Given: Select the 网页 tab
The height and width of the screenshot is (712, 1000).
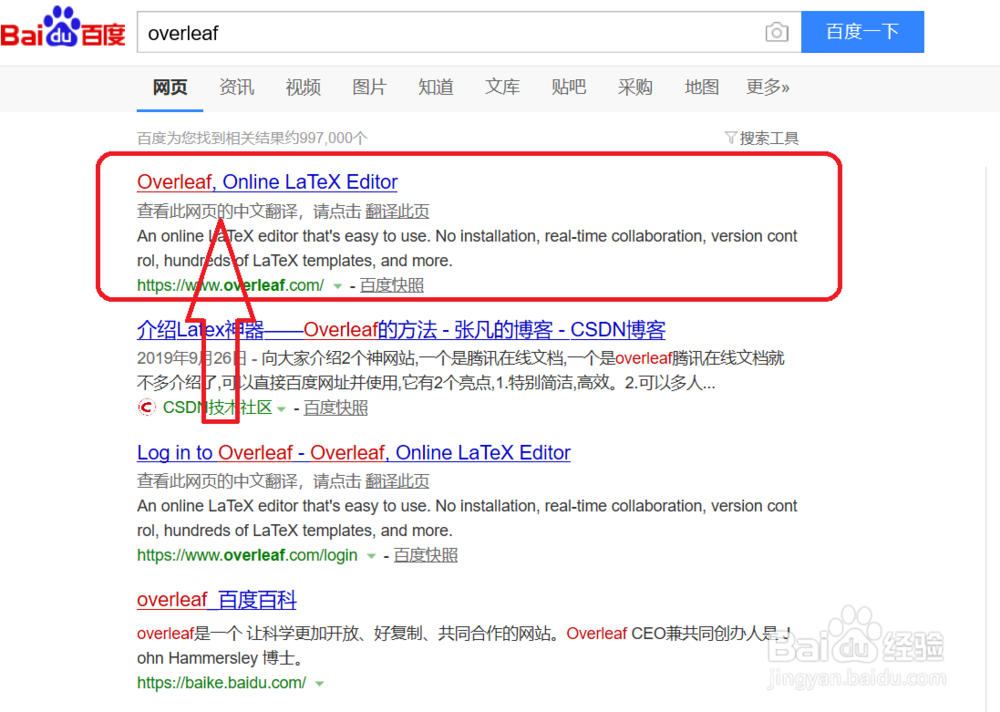Looking at the screenshot, I should [x=170, y=87].
